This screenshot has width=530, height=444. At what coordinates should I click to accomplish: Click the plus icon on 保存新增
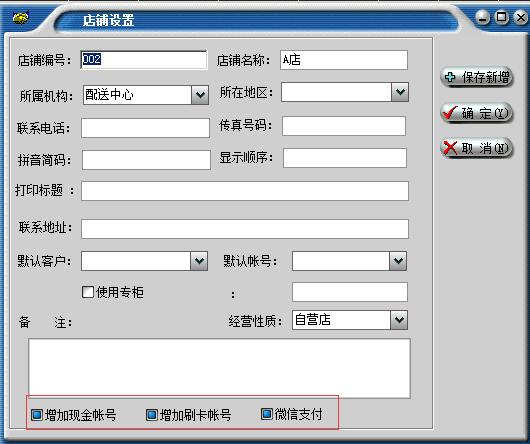click(x=450, y=77)
